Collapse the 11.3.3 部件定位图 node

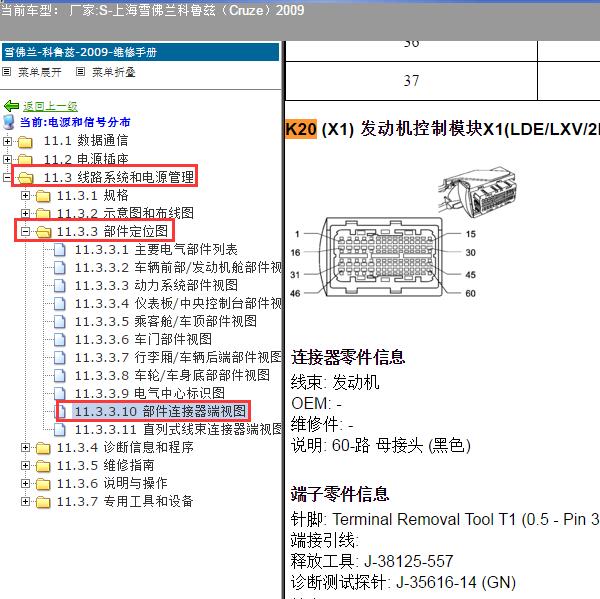click(x=25, y=232)
